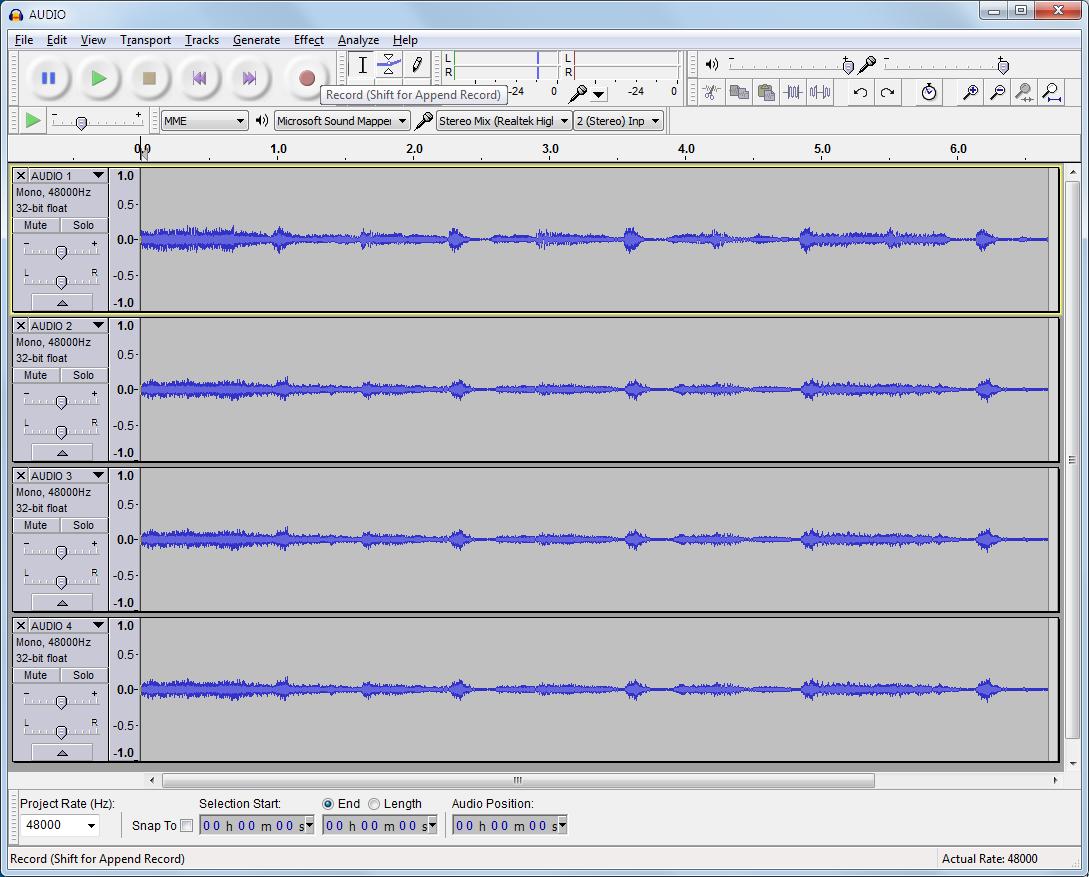The image size is (1089, 877).
Task: Click the Zoom In magnifier icon
Action: 969,93
